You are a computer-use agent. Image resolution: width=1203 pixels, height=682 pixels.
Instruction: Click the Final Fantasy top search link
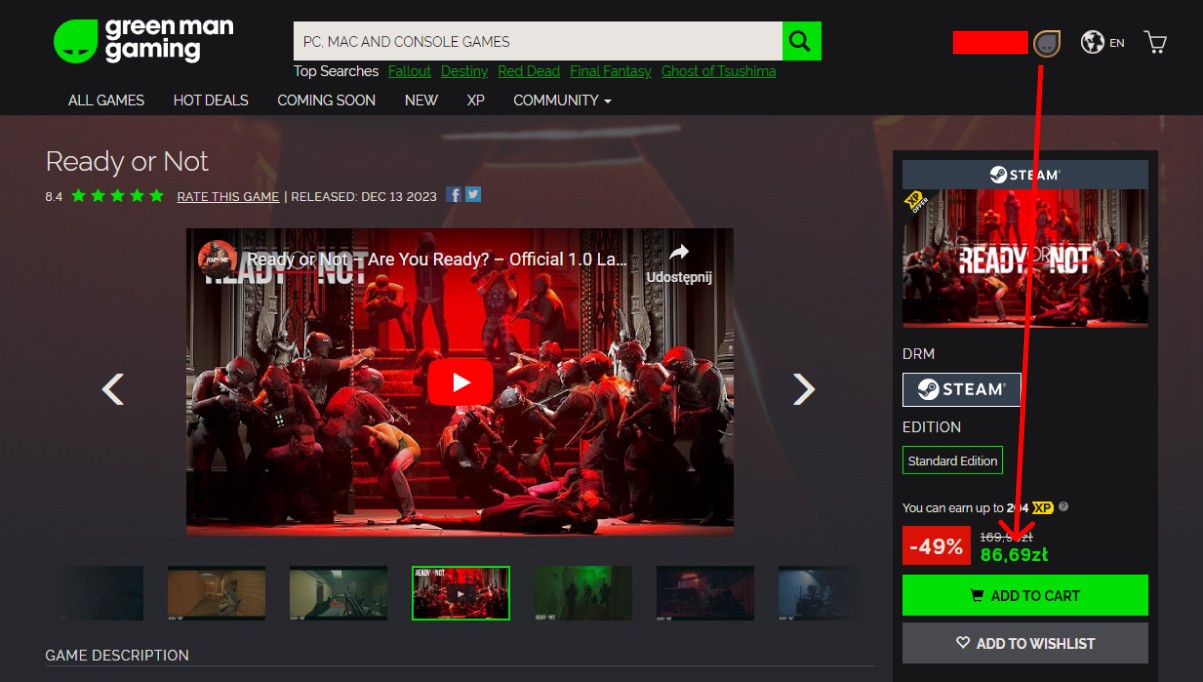[x=610, y=71]
